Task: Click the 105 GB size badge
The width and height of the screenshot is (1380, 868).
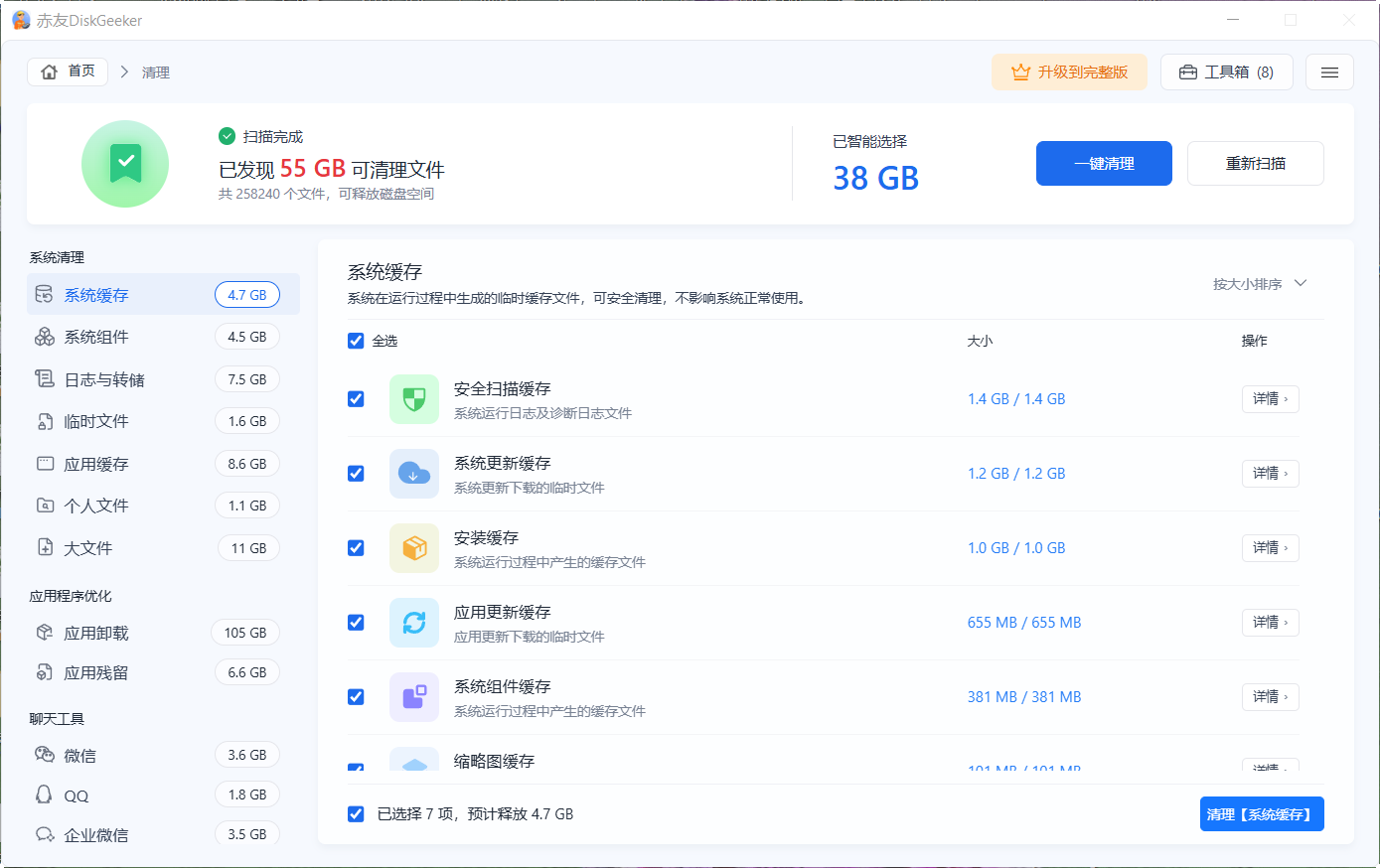Action: tap(245, 633)
